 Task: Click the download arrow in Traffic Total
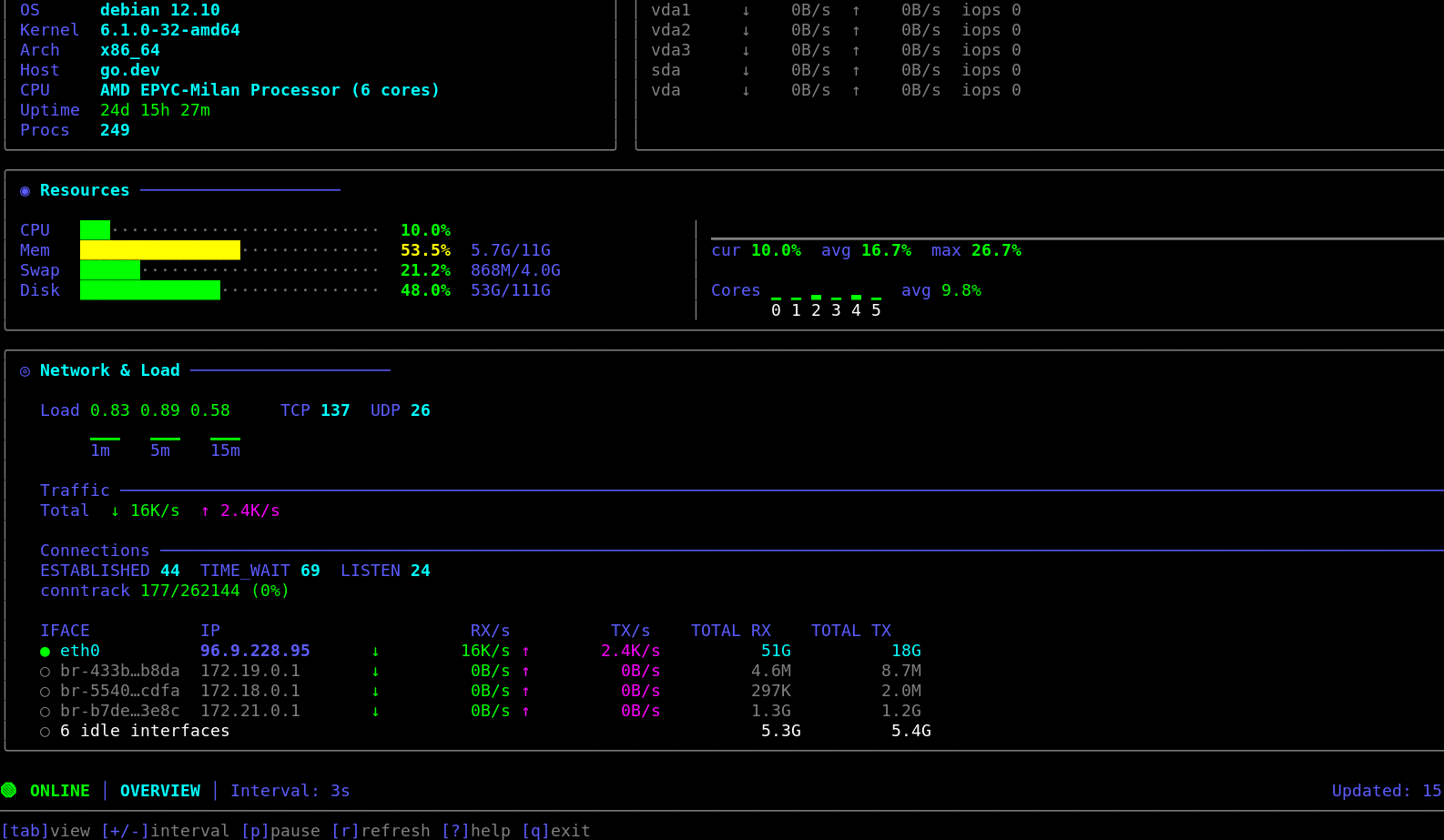[x=115, y=511]
